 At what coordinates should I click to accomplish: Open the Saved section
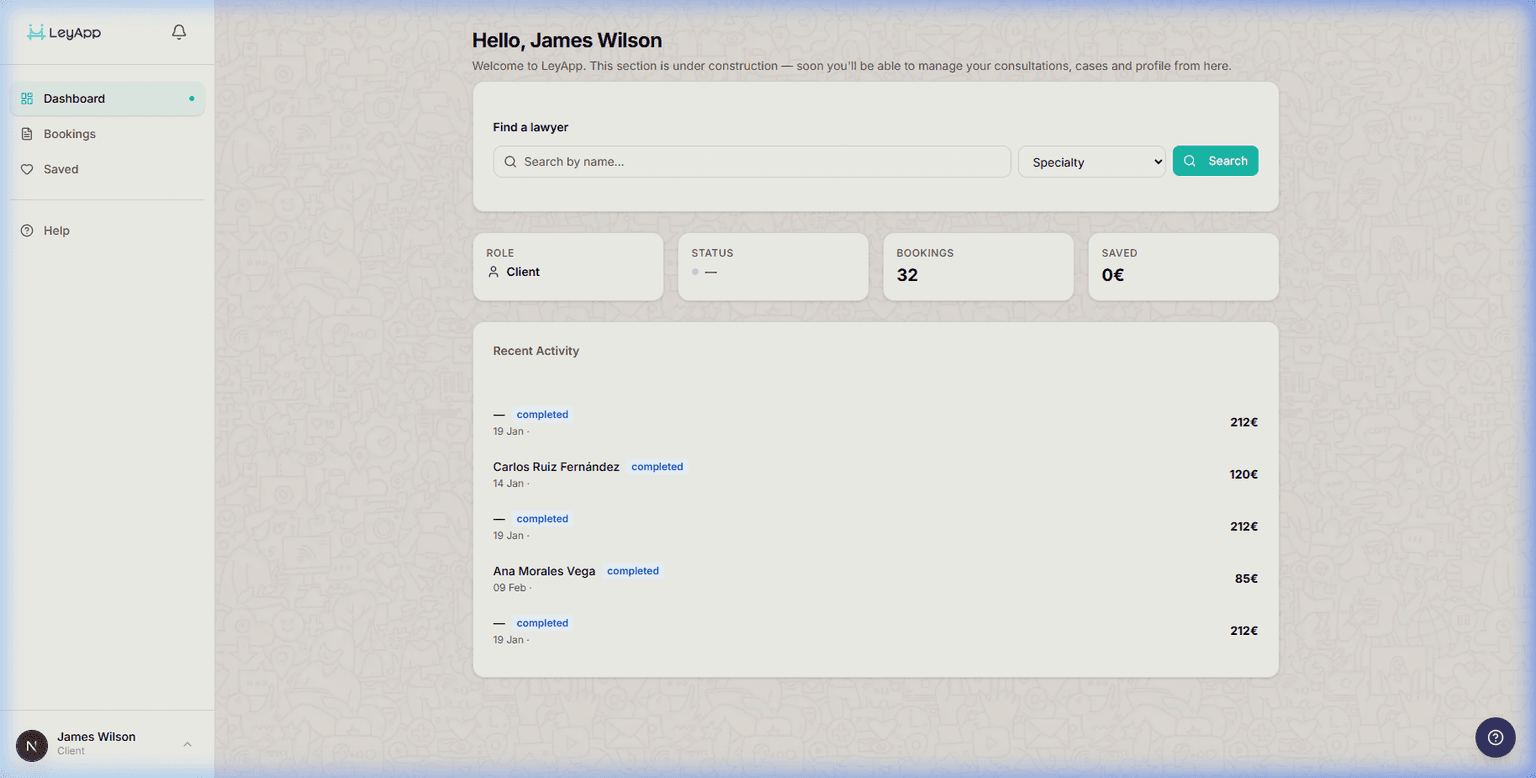click(x=62, y=168)
